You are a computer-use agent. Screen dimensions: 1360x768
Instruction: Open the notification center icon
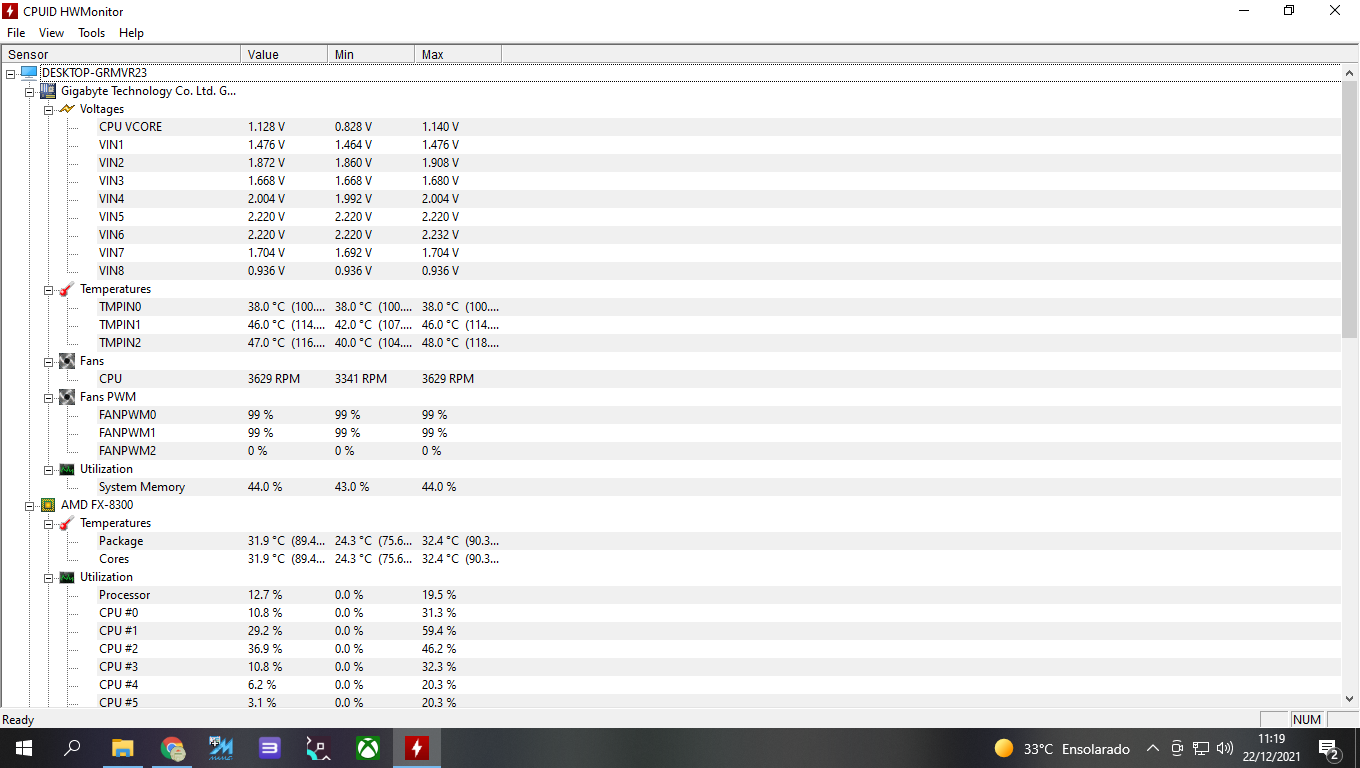point(1330,748)
